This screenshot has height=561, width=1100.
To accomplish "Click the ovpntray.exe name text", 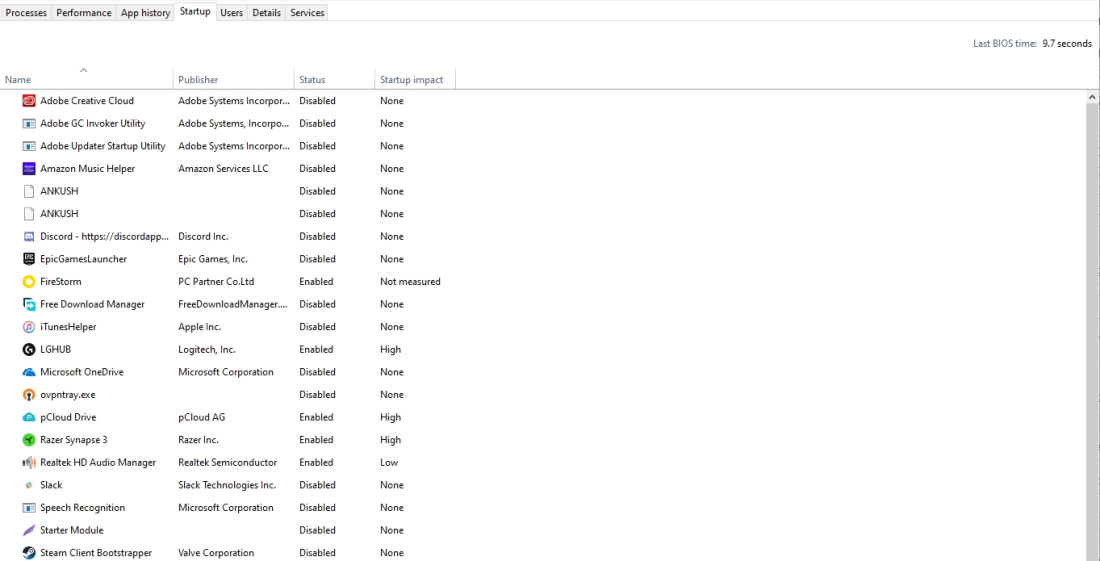I will pyautogui.click(x=68, y=395).
